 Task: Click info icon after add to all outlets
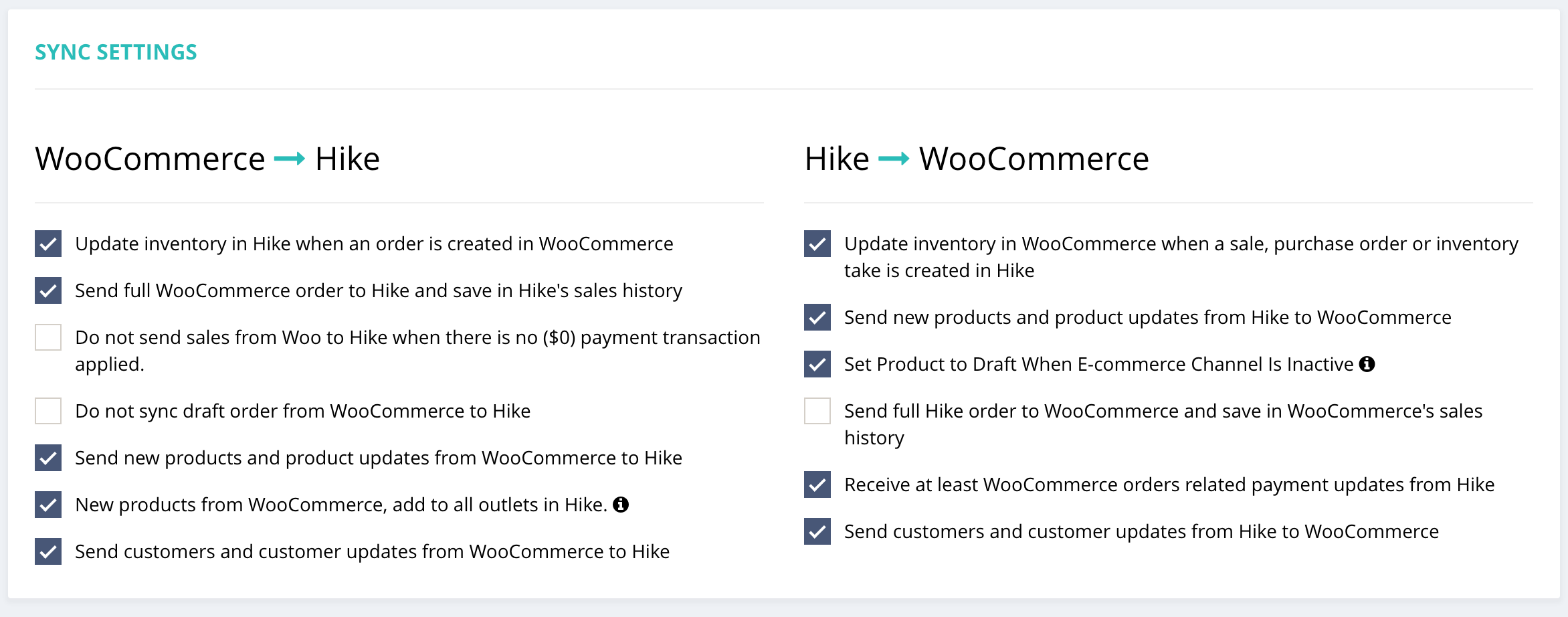tap(621, 505)
